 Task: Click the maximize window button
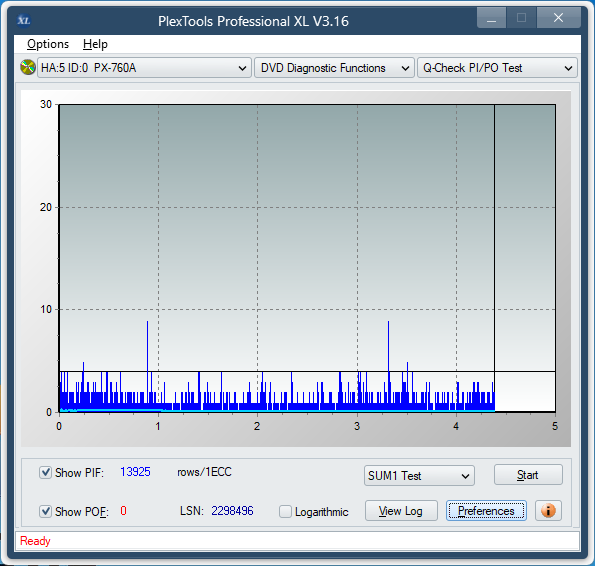coord(521,18)
